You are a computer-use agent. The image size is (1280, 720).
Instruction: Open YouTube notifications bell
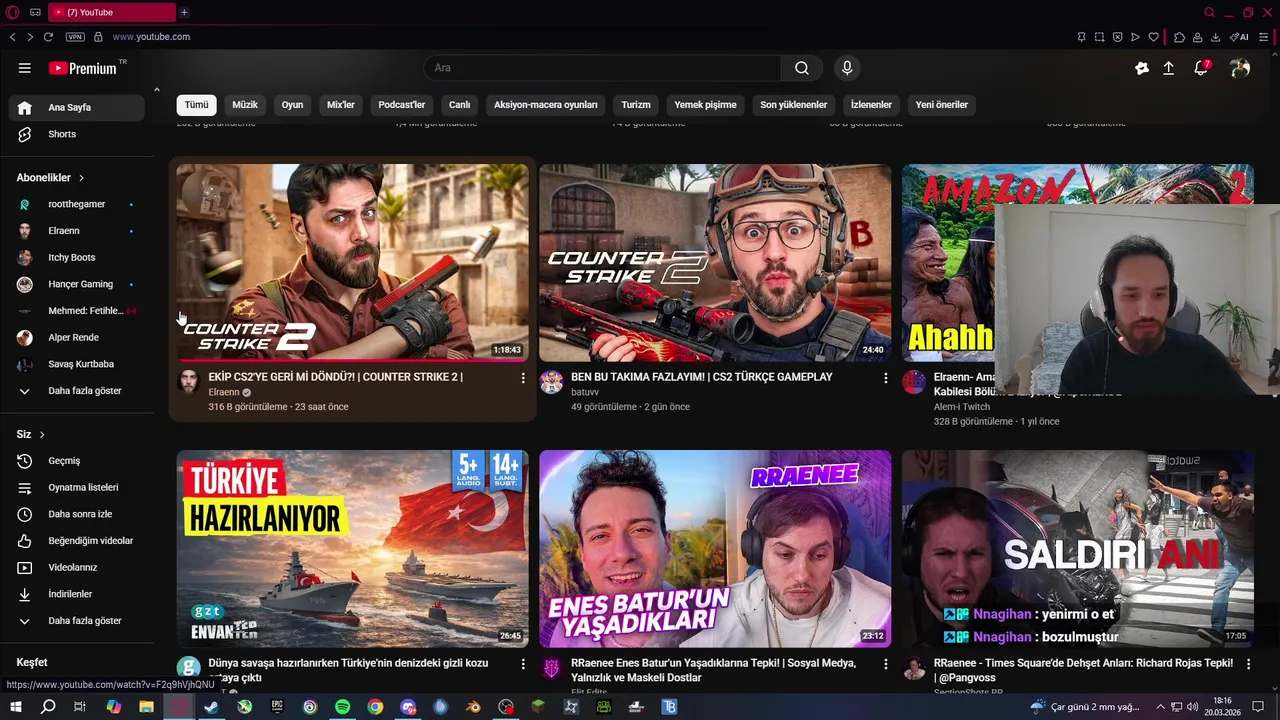pos(1201,68)
